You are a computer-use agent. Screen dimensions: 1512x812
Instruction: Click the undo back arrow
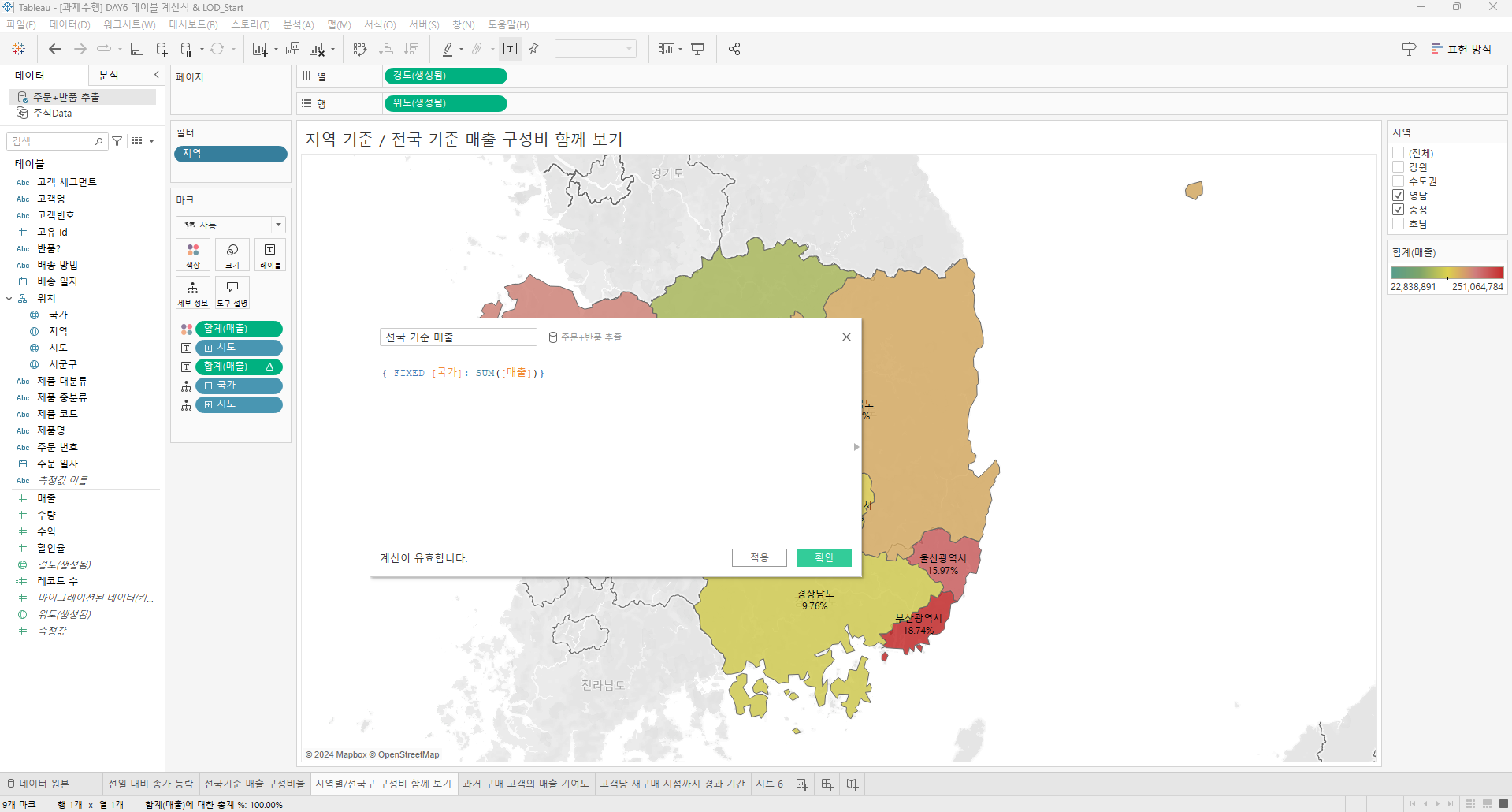(54, 49)
